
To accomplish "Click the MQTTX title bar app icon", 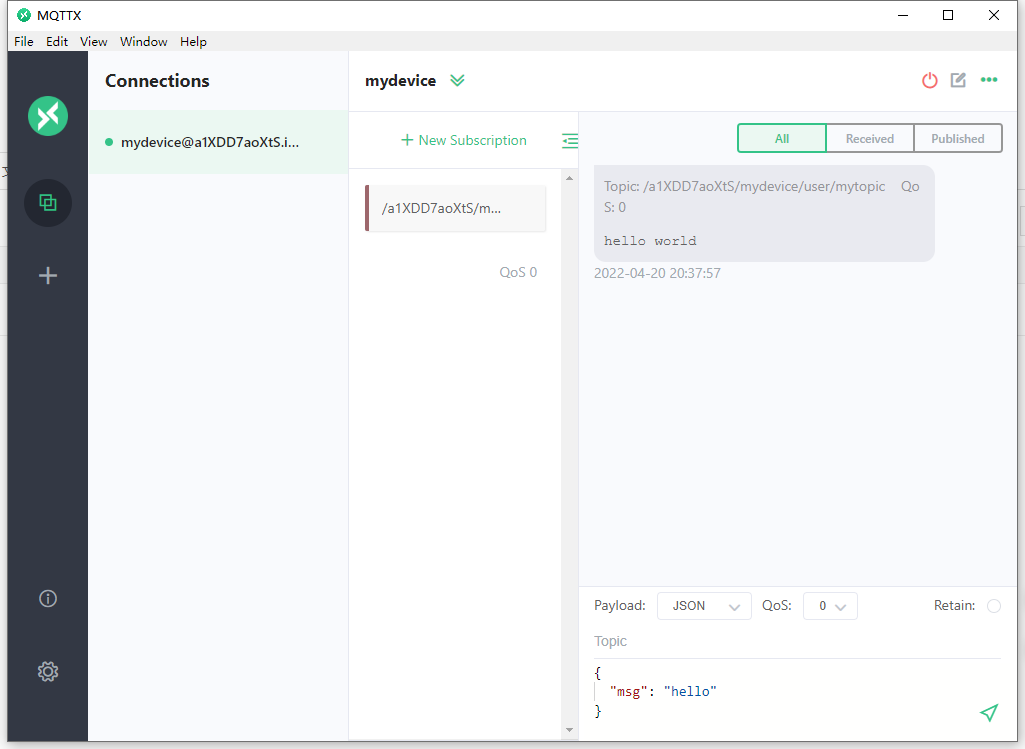I will (x=24, y=15).
